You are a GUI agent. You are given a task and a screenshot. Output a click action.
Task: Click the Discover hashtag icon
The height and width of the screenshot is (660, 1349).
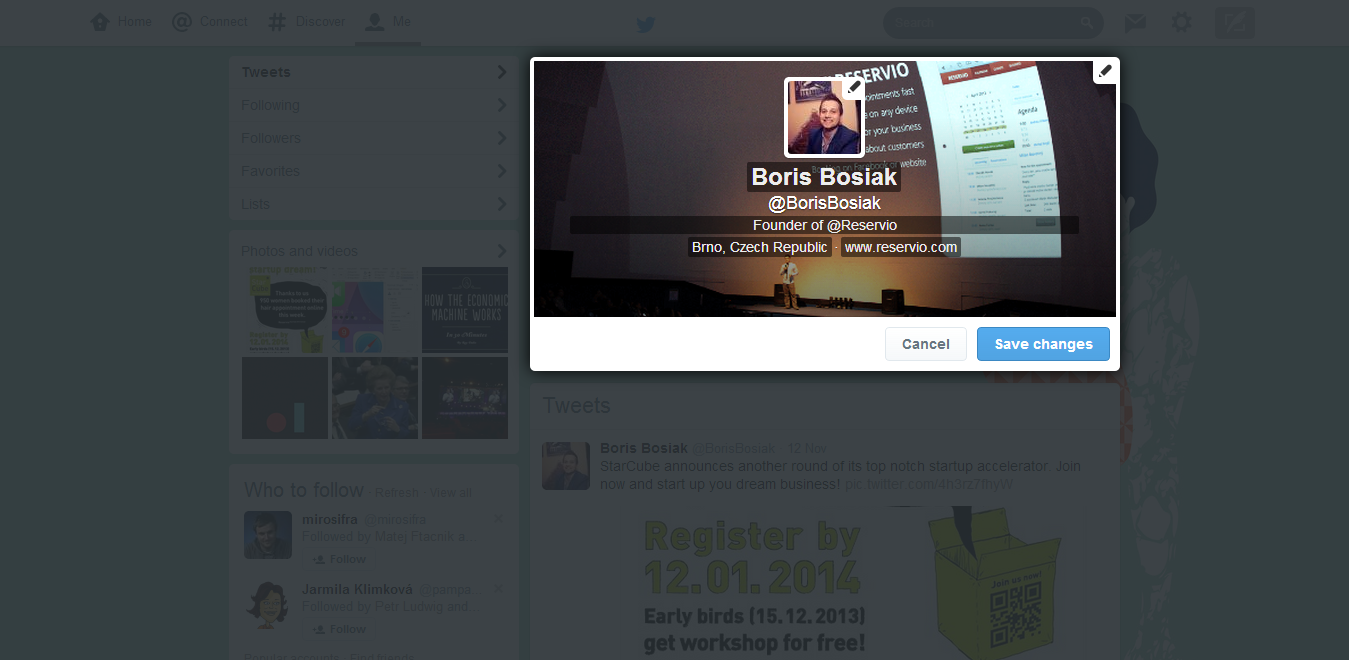tap(277, 21)
